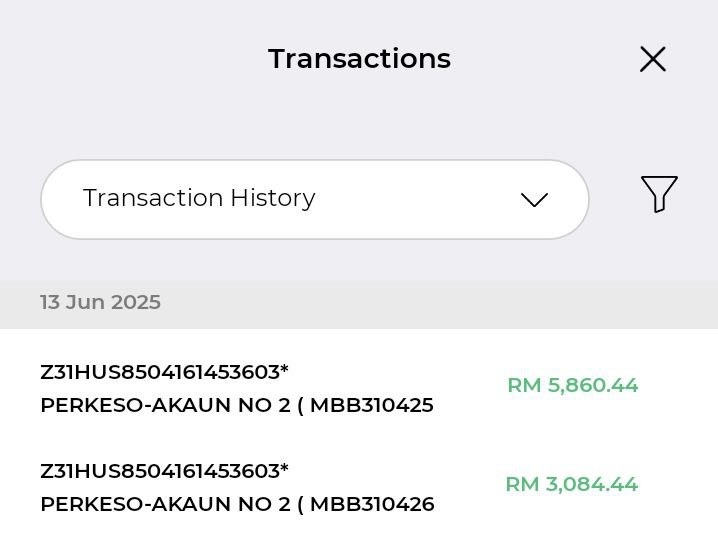The width and height of the screenshot is (718, 541).
Task: Click the 13 Jun 2025 date header
Action: [100, 303]
